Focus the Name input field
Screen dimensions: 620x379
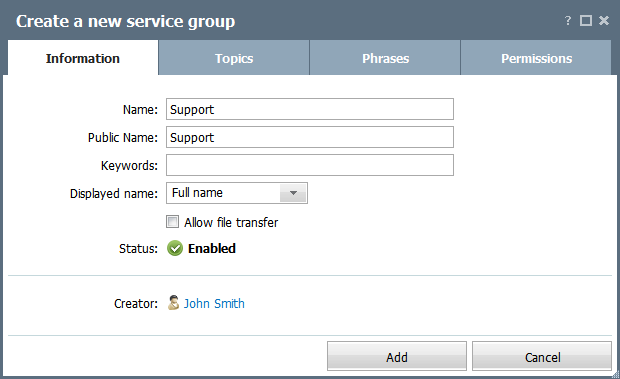point(310,109)
